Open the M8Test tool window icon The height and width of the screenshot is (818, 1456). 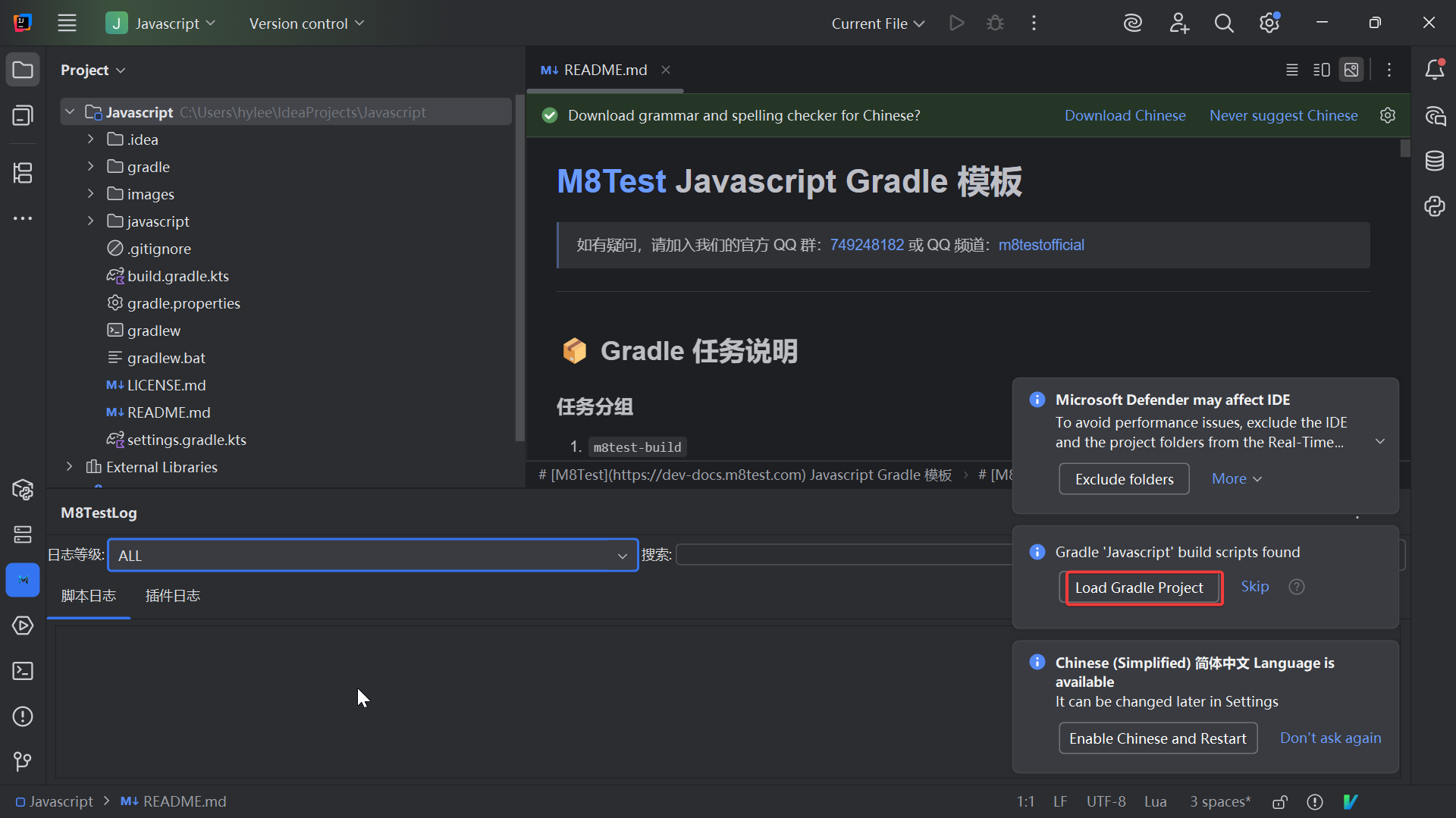pyautogui.click(x=23, y=580)
